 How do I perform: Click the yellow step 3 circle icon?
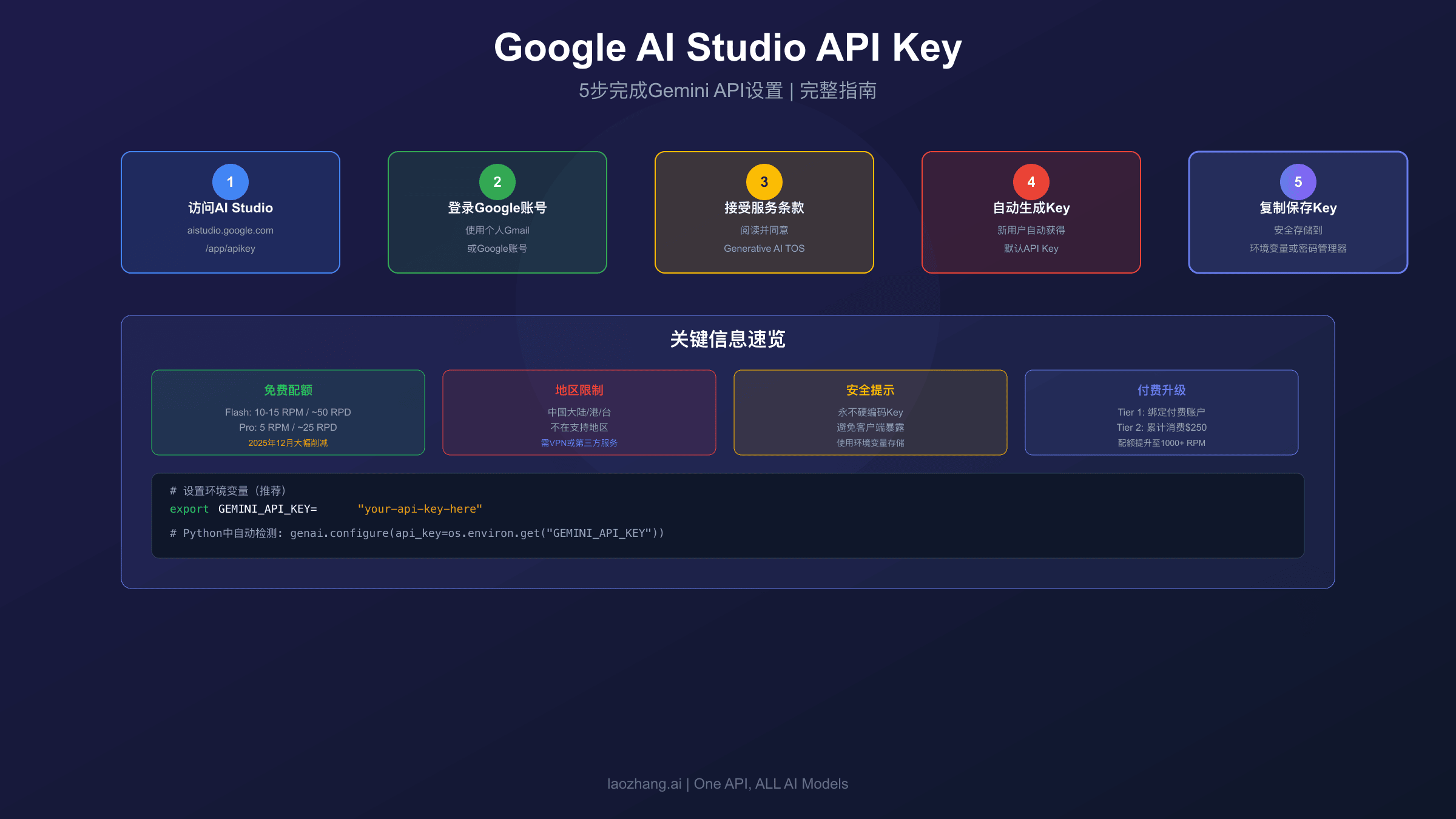pos(764,181)
